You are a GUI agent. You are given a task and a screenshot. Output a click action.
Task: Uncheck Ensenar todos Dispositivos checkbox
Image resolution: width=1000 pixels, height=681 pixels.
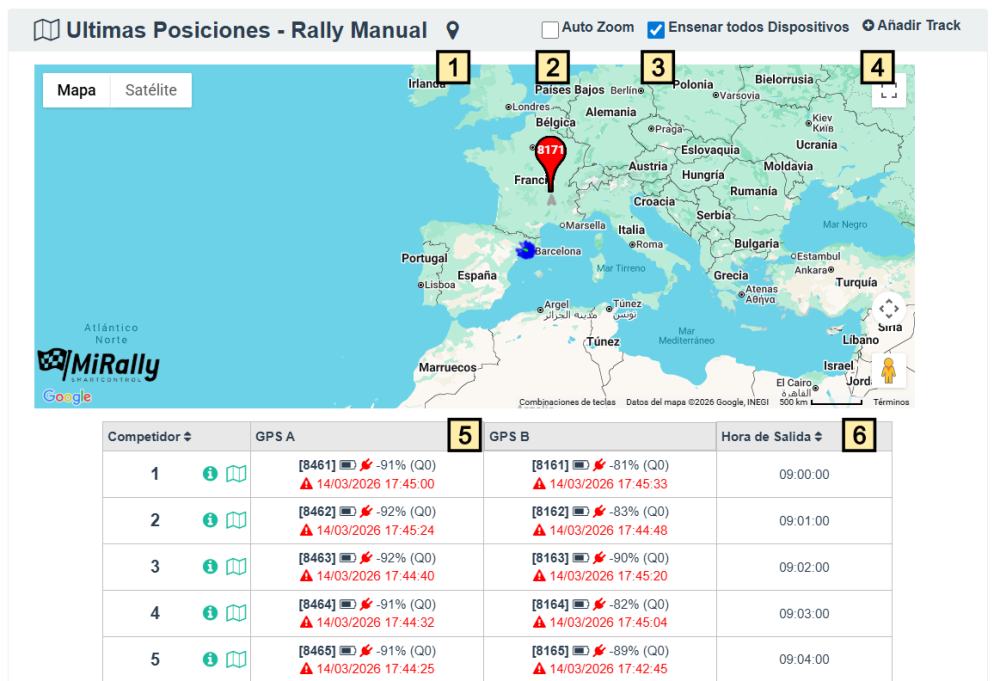[656, 30]
